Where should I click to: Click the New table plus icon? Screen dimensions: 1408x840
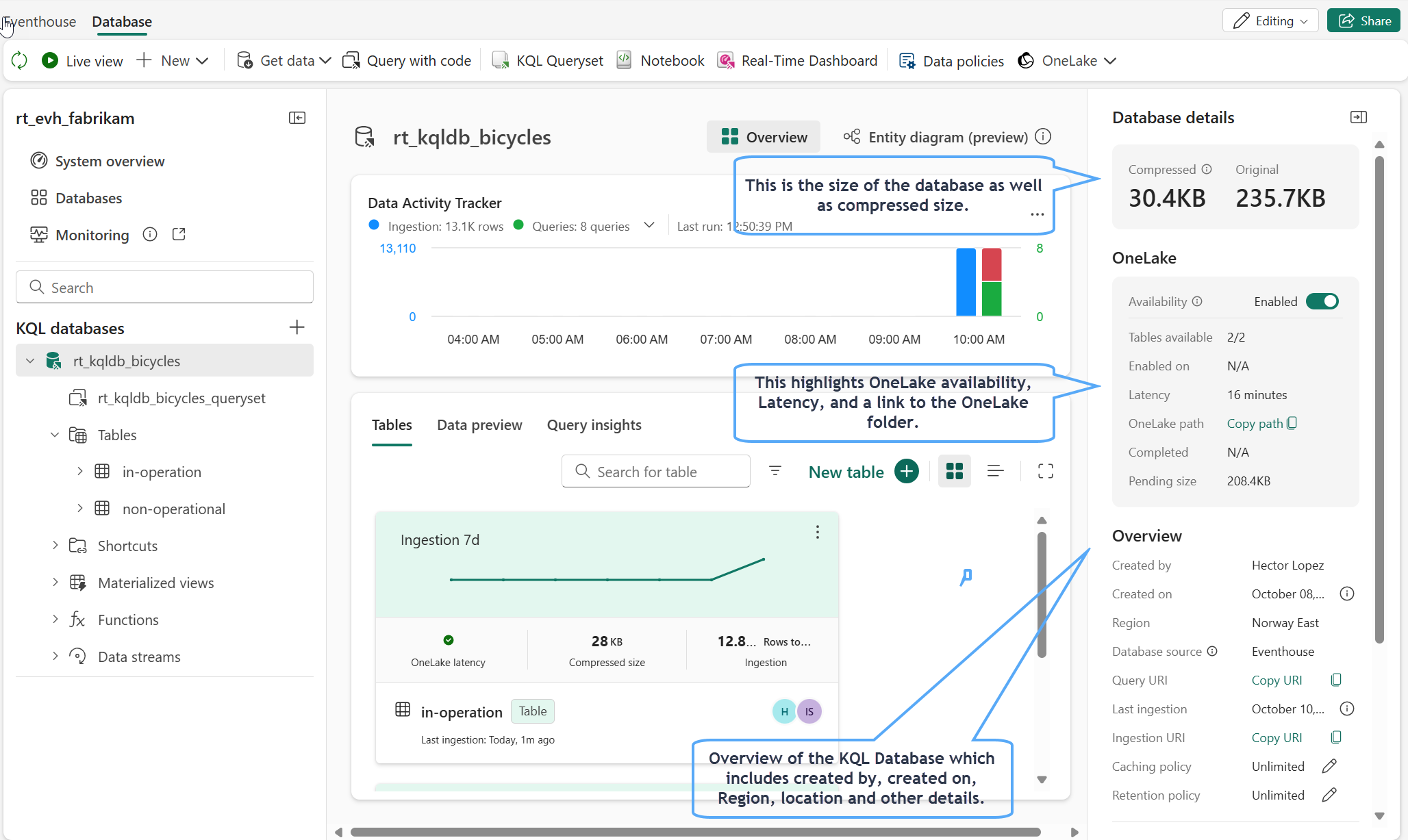coord(906,472)
